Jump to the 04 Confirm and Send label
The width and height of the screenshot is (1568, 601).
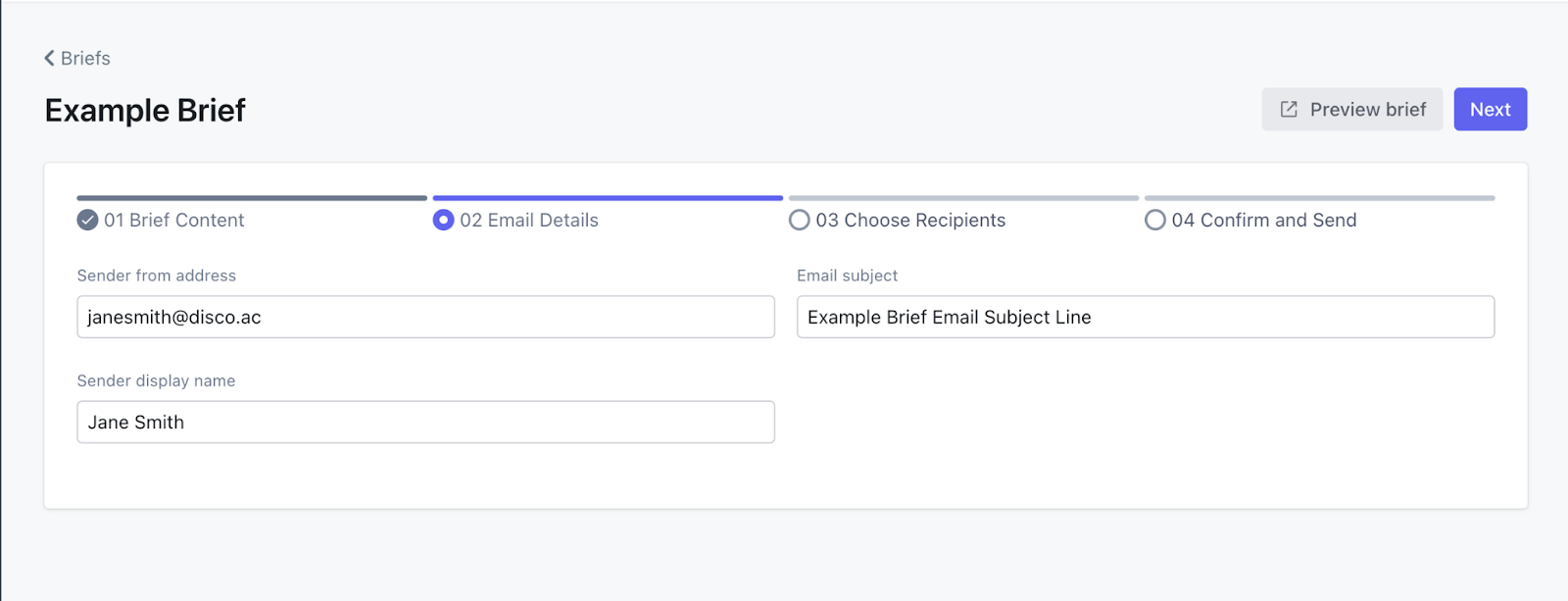tap(1264, 220)
